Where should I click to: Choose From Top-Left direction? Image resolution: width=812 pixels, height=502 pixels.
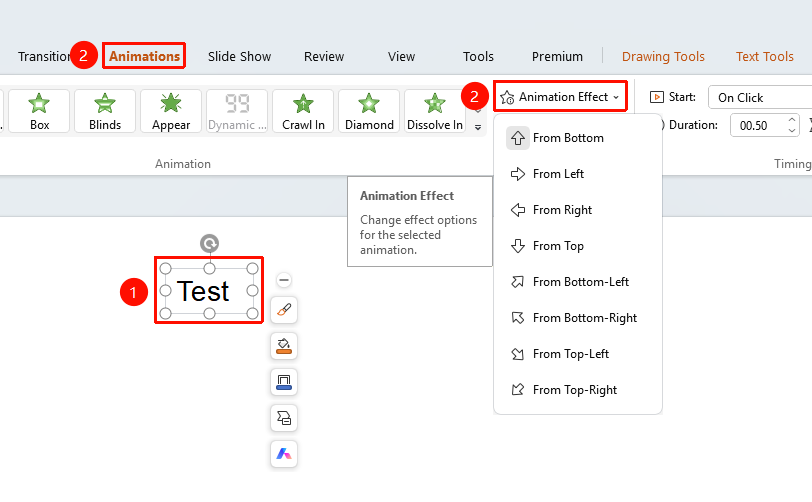pos(578,354)
